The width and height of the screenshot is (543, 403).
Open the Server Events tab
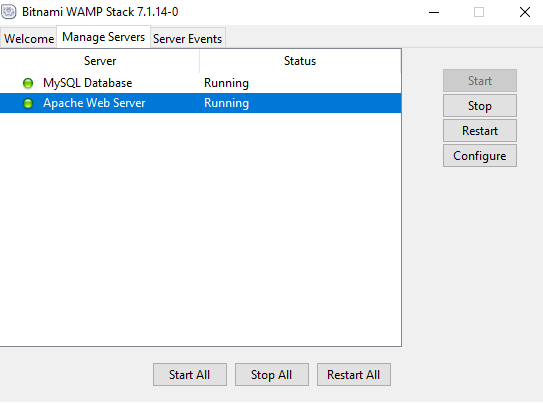click(187, 38)
